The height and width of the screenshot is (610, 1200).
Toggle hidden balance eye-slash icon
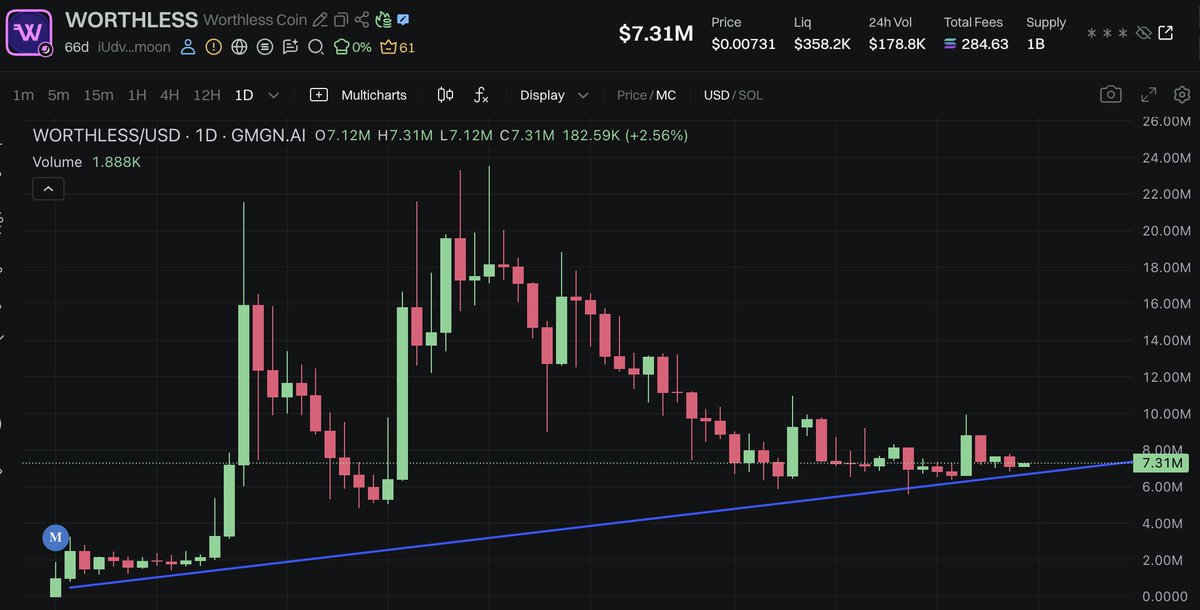(1144, 33)
